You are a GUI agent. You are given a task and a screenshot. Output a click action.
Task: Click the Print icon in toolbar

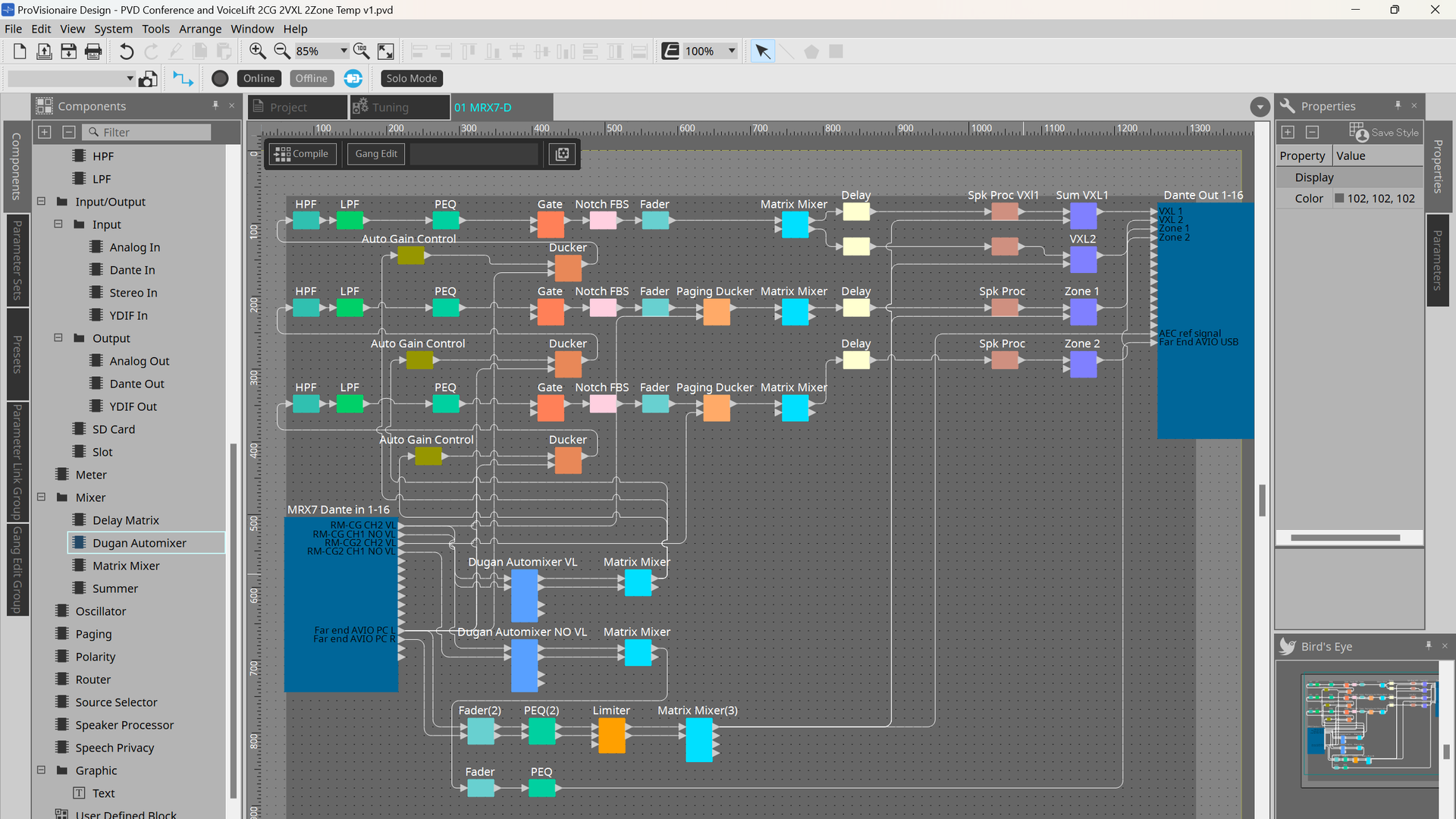[93, 51]
